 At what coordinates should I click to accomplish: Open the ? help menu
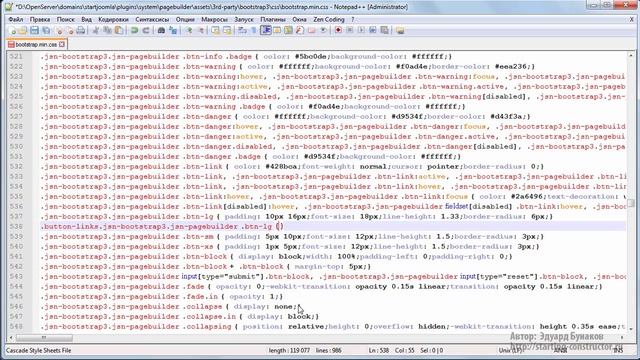353,19
